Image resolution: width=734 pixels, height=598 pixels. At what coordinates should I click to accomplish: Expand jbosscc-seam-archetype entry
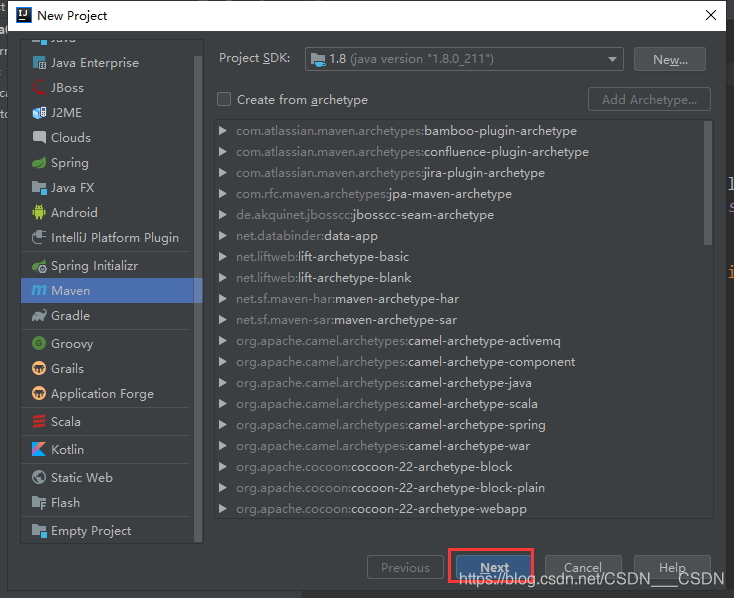[223, 215]
